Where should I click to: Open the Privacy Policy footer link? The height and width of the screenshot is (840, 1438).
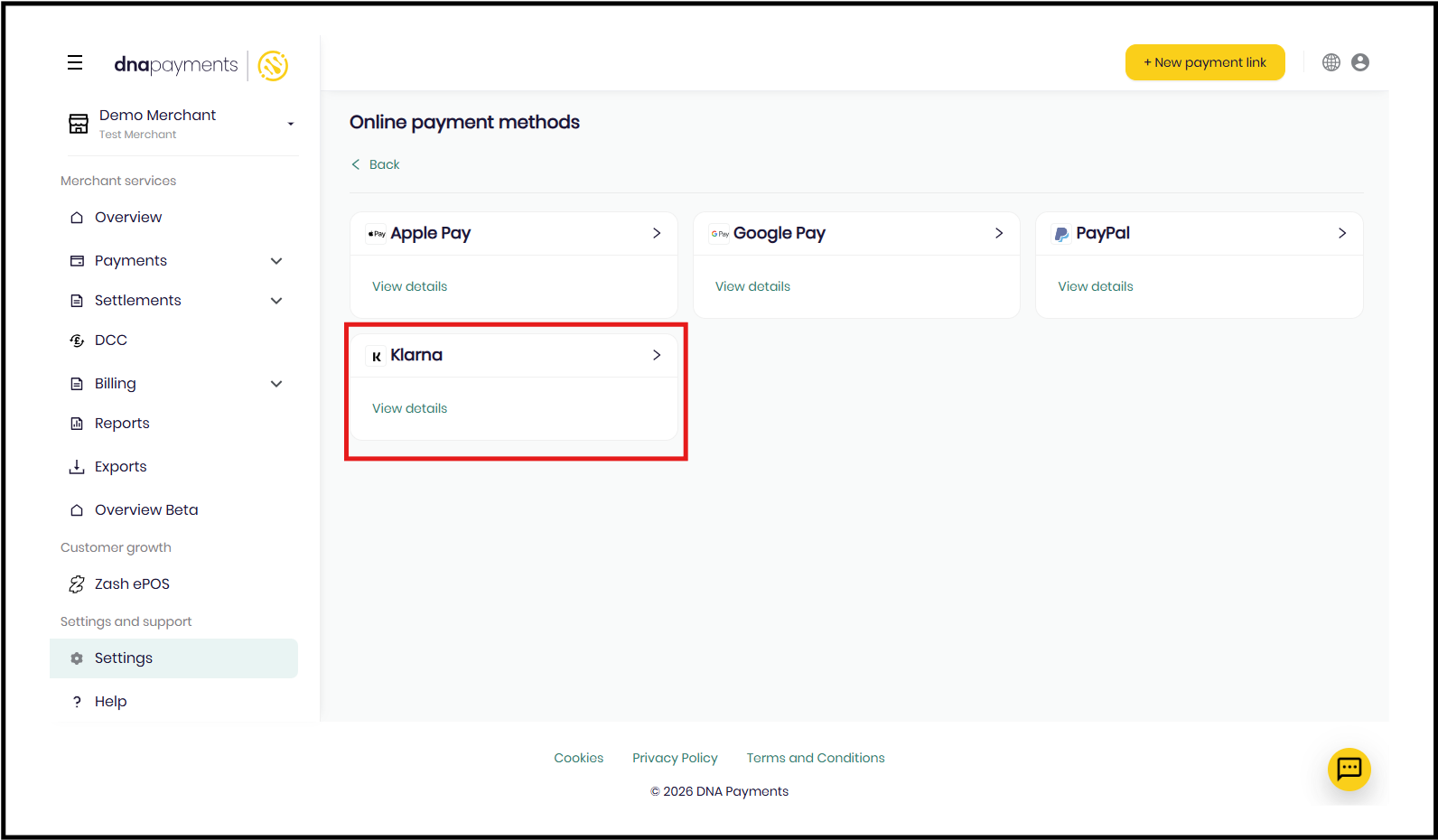(x=675, y=758)
